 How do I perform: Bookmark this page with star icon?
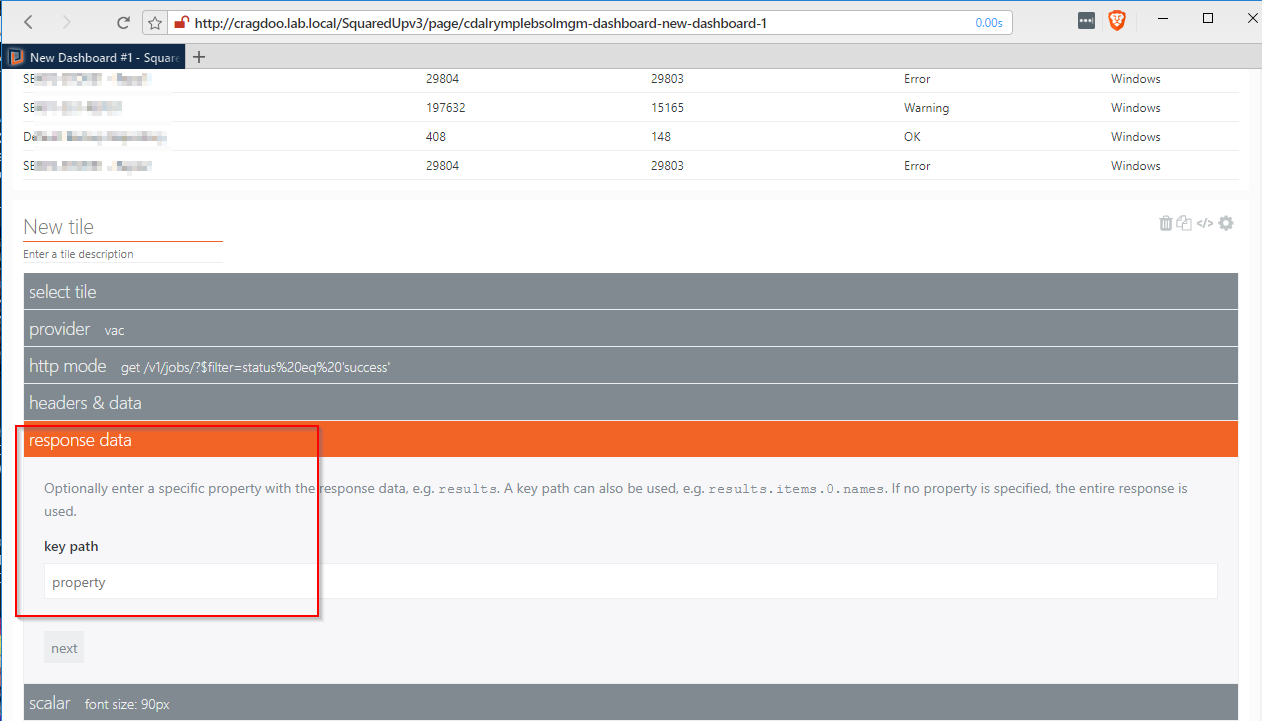[x=155, y=22]
